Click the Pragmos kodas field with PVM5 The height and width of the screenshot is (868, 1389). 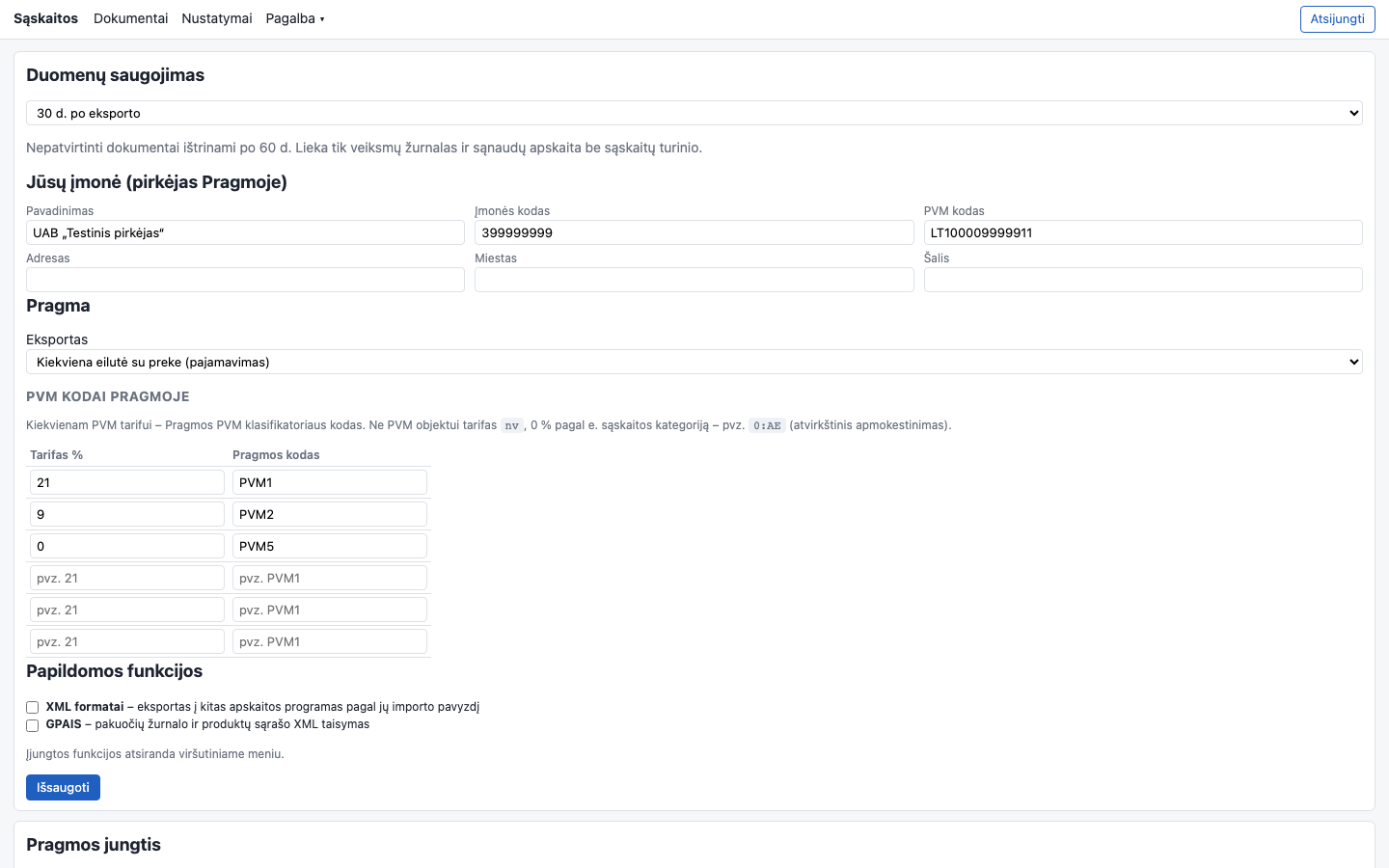point(330,546)
